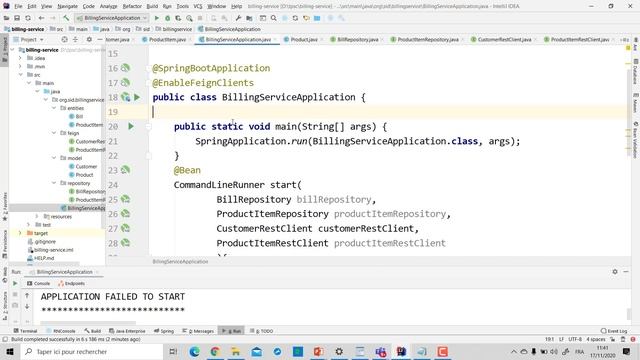The height and width of the screenshot is (360, 640).
Task: Switch to the BillRepository.java editor tab
Action: (357, 40)
